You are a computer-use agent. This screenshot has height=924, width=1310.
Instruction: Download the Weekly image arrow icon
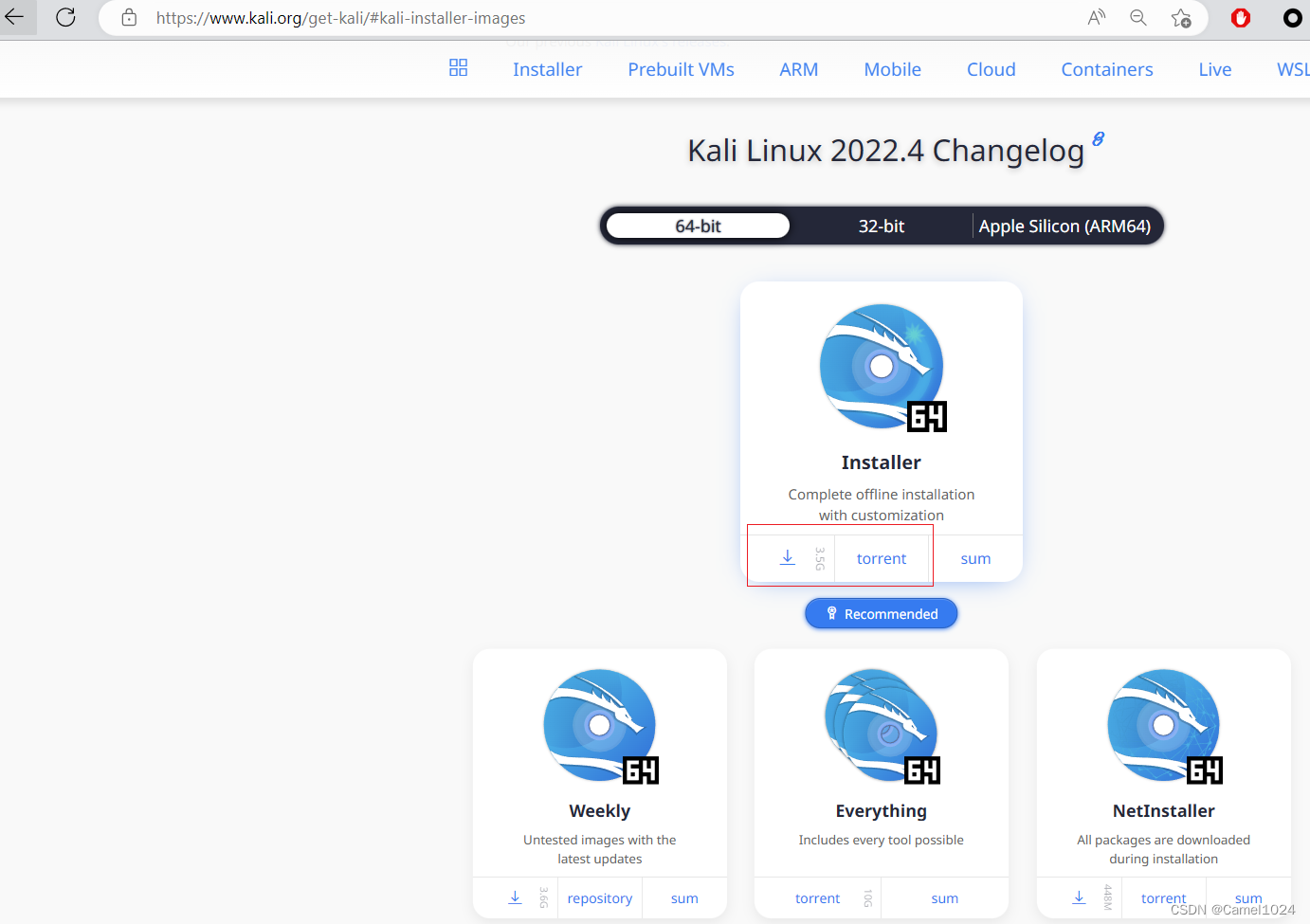[x=515, y=897]
